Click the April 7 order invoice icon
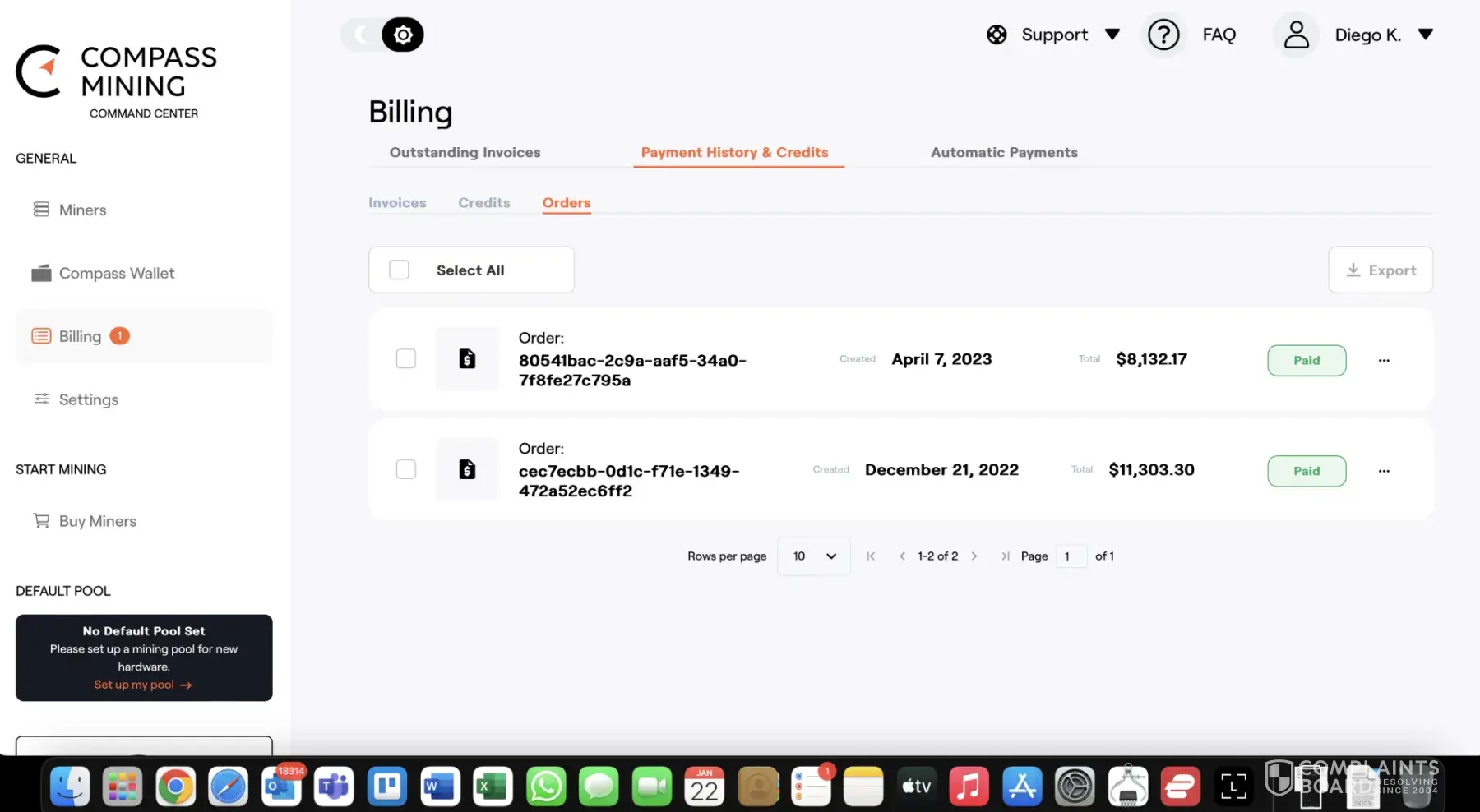Image resolution: width=1480 pixels, height=812 pixels. pyautogui.click(x=467, y=358)
